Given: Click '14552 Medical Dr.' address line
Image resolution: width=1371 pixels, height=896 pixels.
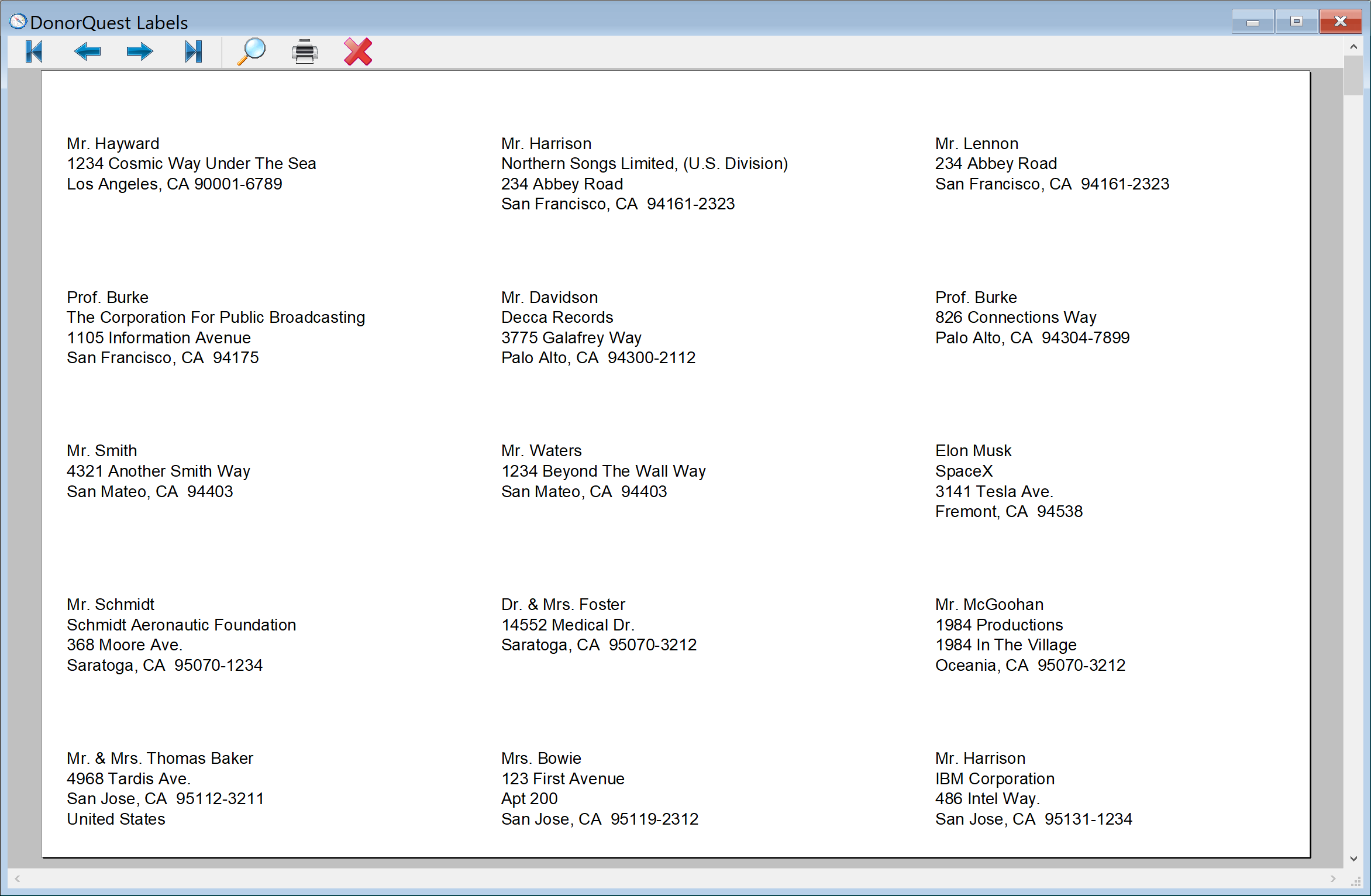Looking at the screenshot, I should [567, 625].
